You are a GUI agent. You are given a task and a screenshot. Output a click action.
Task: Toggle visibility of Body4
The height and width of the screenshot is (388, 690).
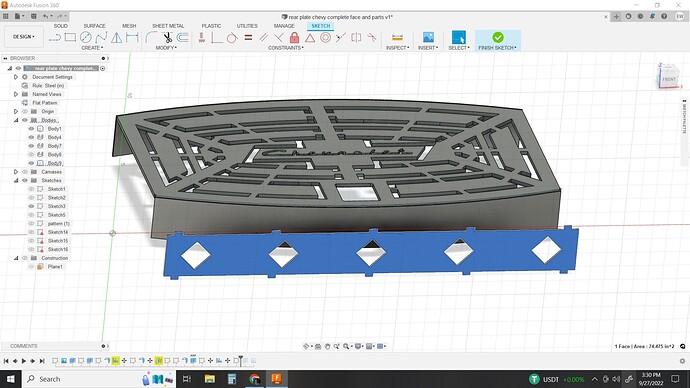pyautogui.click(x=31, y=137)
